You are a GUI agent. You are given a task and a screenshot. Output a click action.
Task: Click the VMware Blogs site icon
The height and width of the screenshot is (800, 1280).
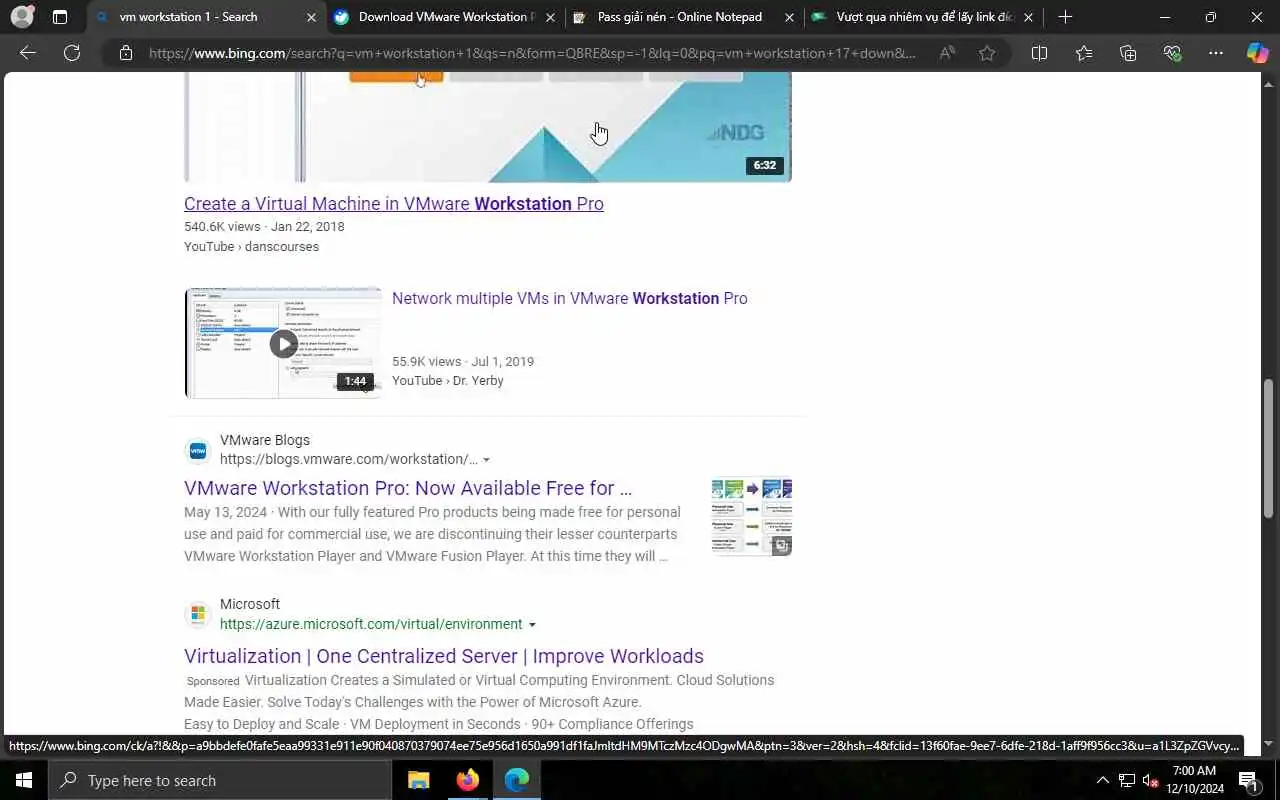point(198,450)
